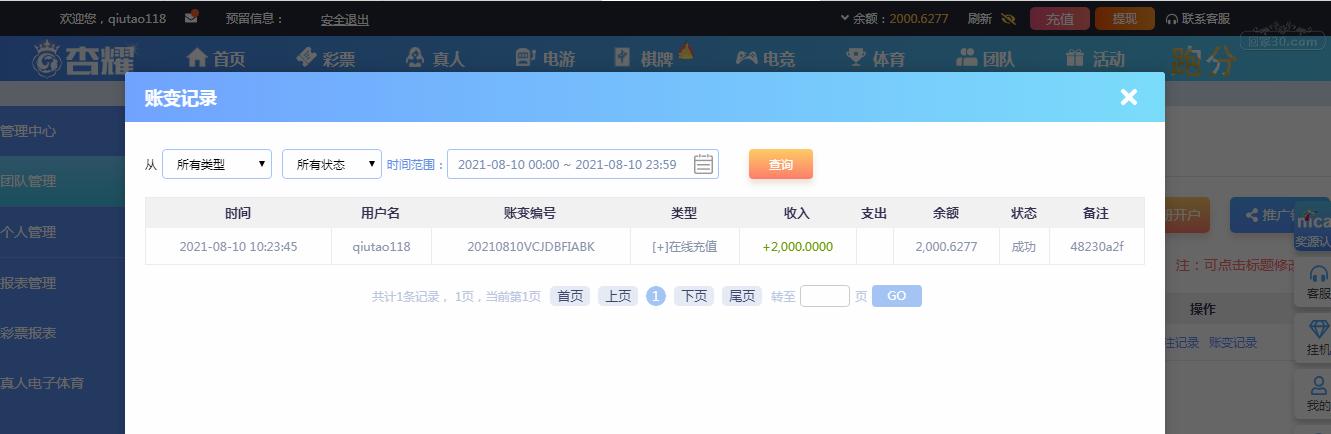This screenshot has height=434, width=1331.
Task: Open the mail notification icon beside username
Action: [x=192, y=16]
